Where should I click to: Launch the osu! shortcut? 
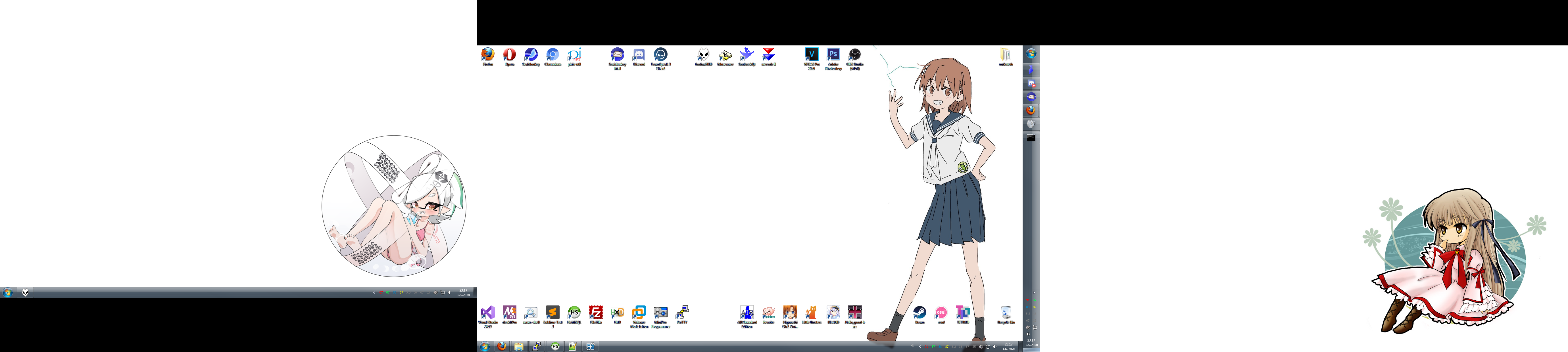pos(941,315)
